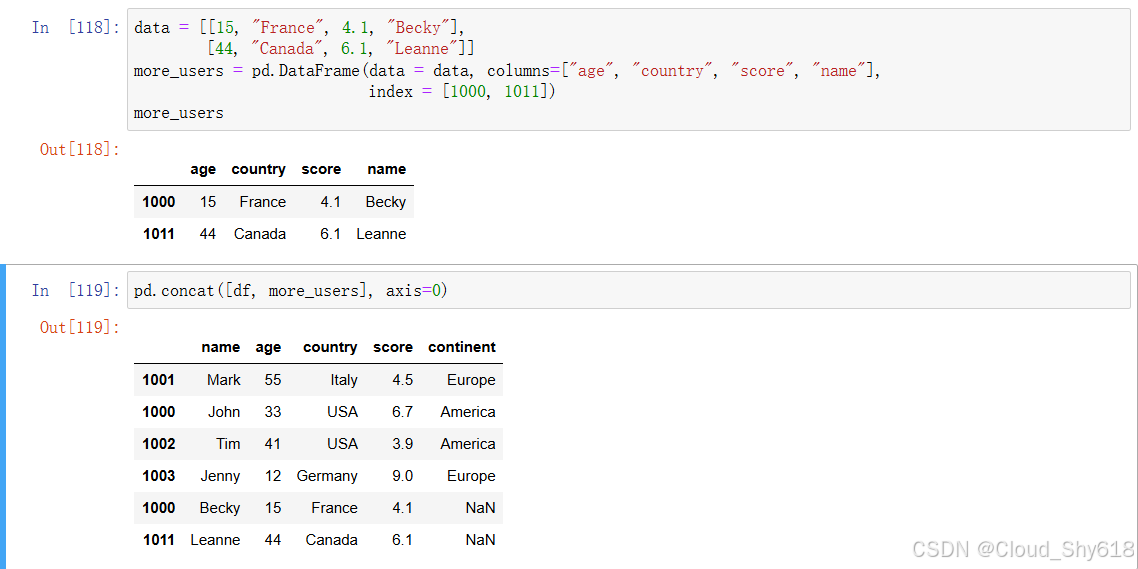Click inside code cell In [119]
This screenshot has width=1138, height=569.
(629, 290)
